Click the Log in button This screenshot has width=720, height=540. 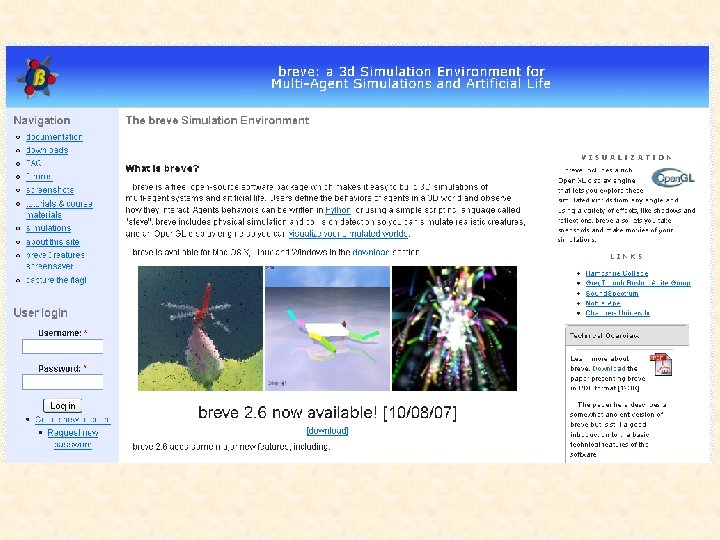pyautogui.click(x=62, y=405)
